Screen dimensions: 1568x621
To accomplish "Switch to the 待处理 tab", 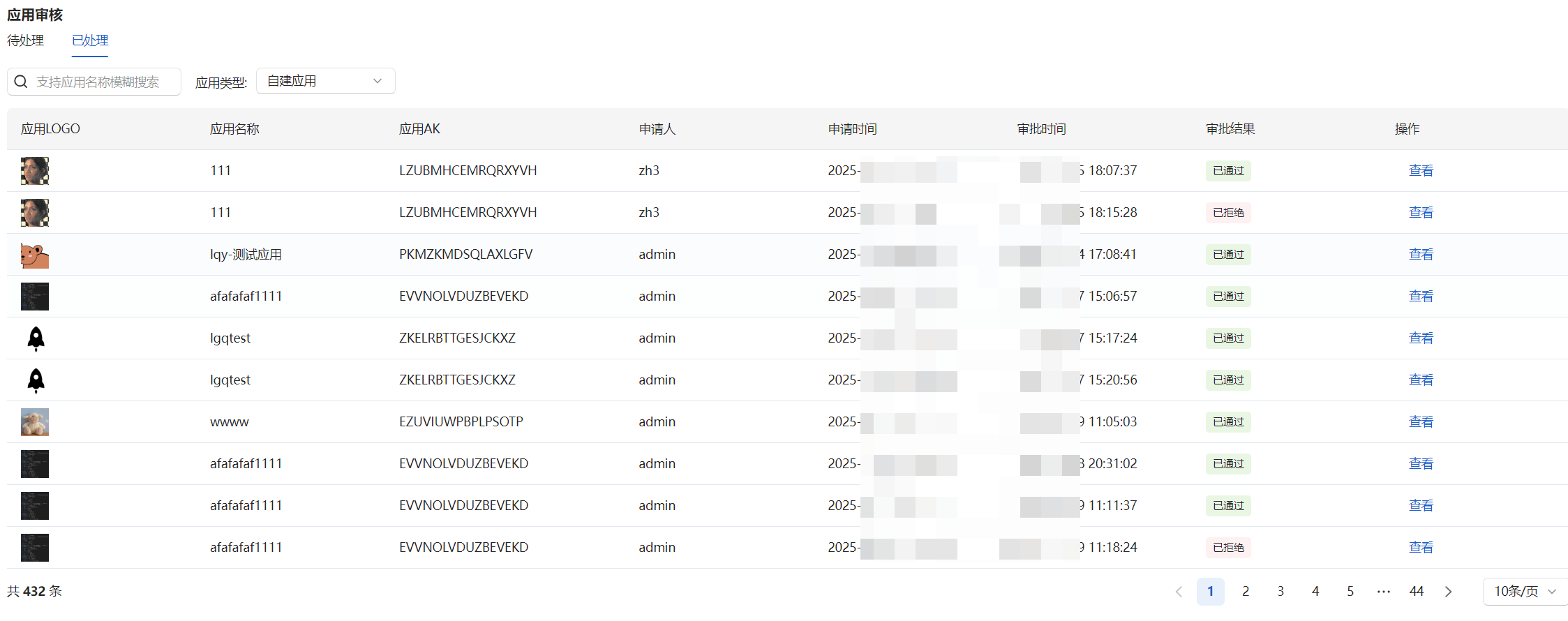I will (26, 40).
